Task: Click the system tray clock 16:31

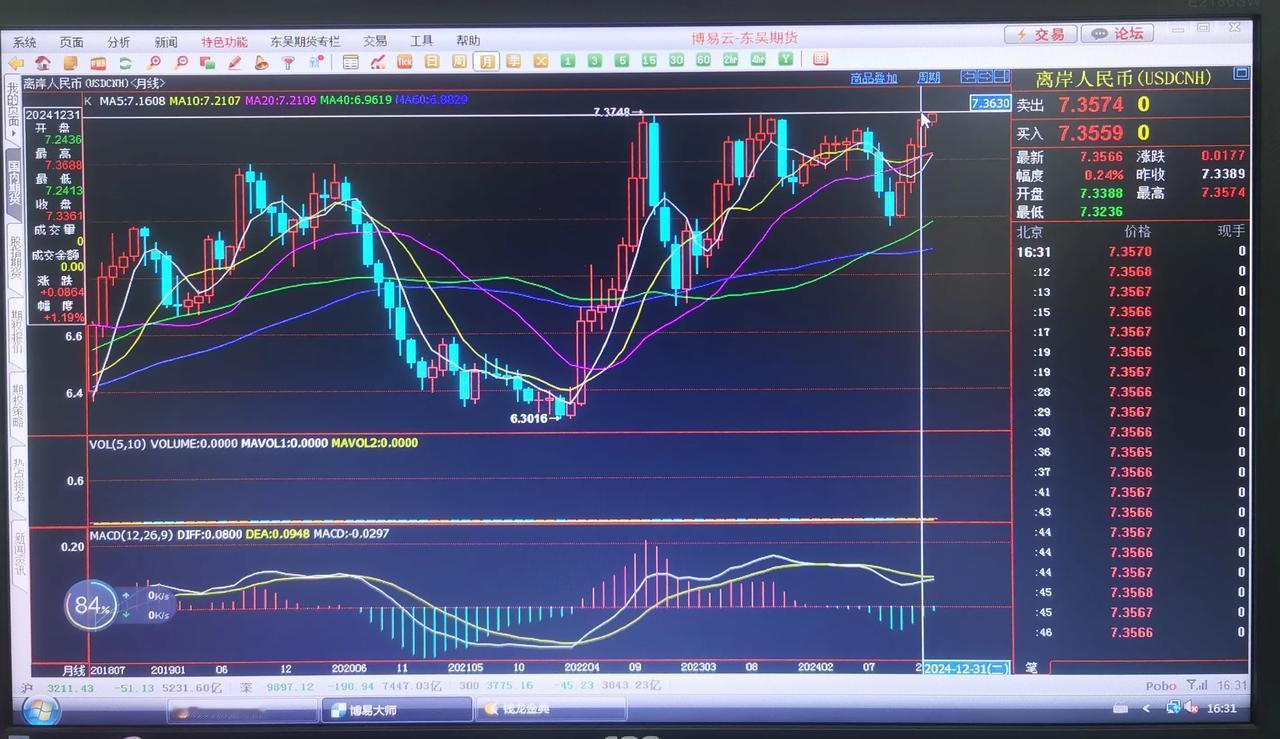Action: point(1221,708)
